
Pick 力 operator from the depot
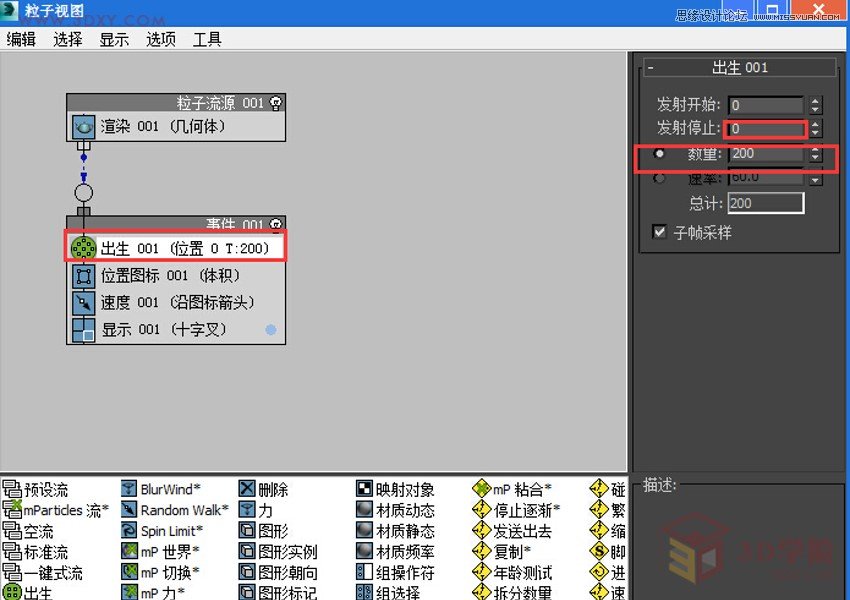tap(256, 510)
